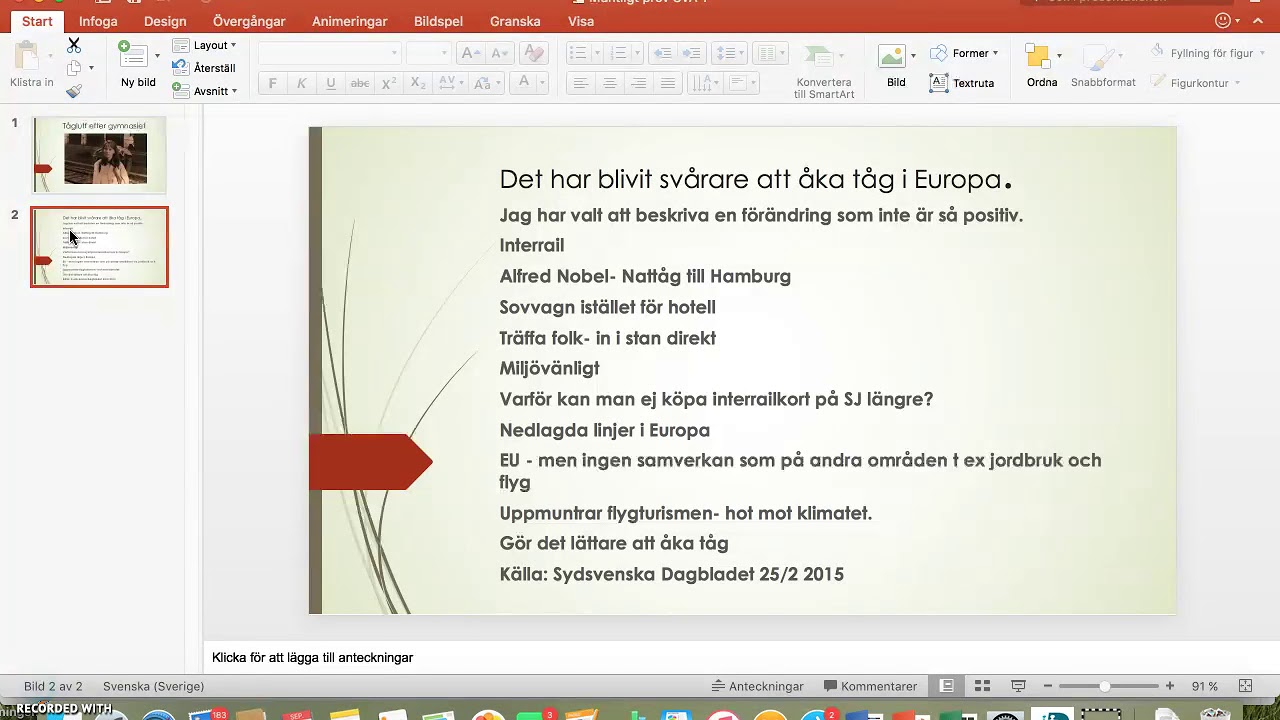Select the Format Painter brush icon

[x=74, y=91]
